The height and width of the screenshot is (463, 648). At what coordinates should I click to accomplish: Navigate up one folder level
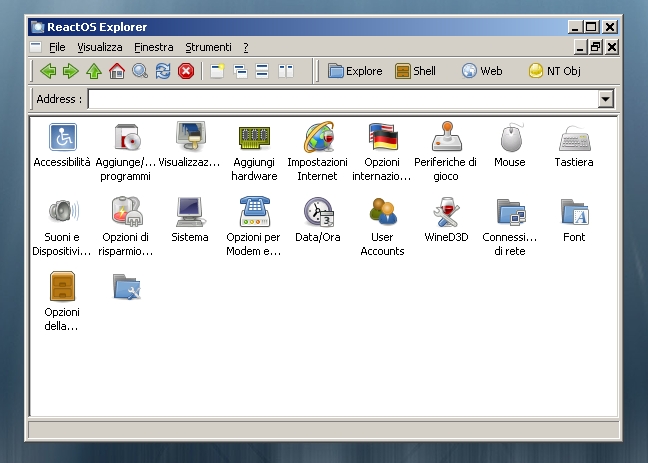pyautogui.click(x=94, y=71)
